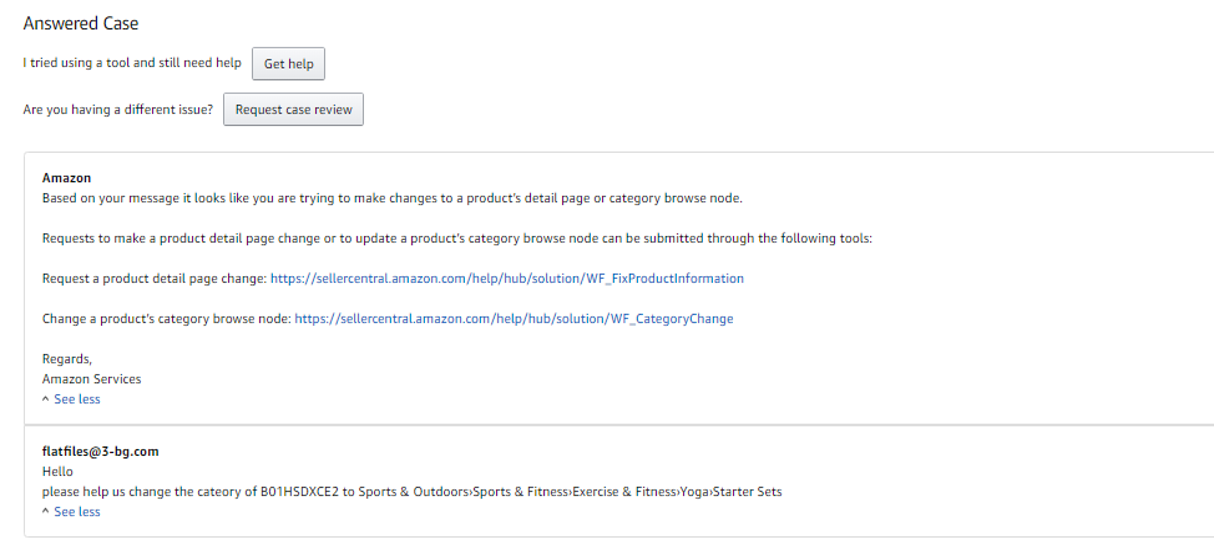Click the 'Based on your message' sentence
1214x548 pixels.
point(392,198)
